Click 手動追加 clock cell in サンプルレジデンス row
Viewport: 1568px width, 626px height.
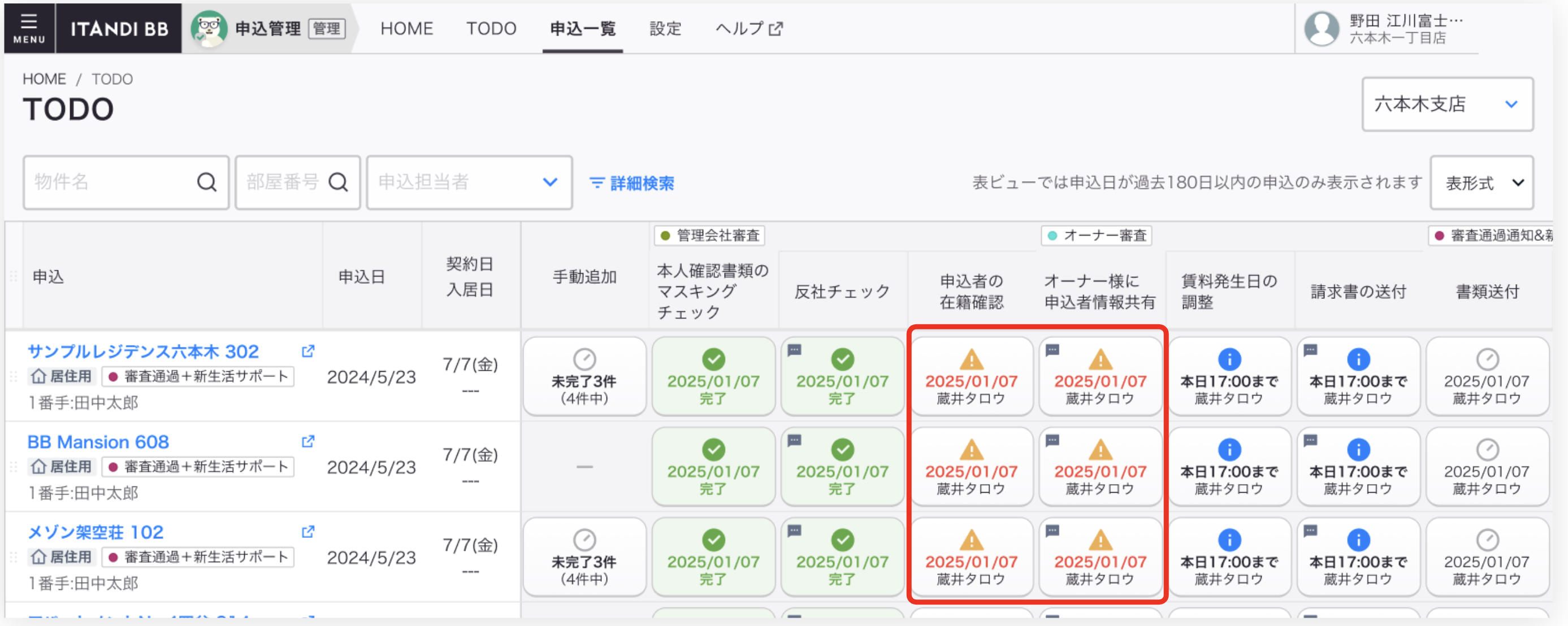point(584,377)
